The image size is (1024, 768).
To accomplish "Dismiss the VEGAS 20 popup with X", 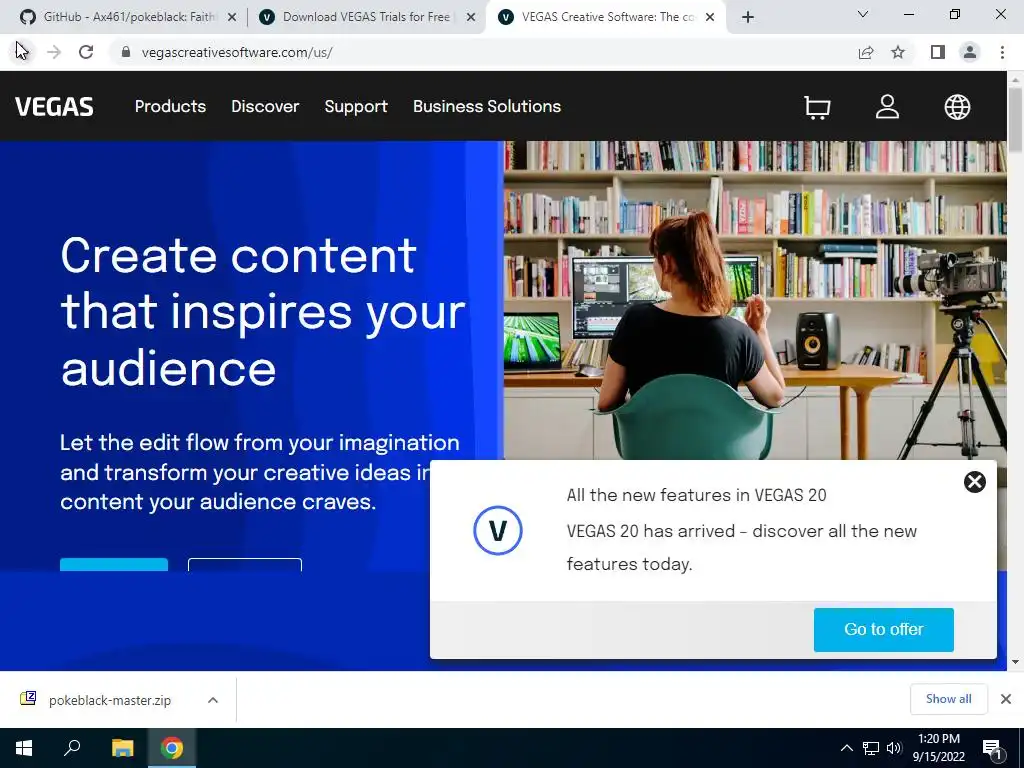I will pyautogui.click(x=974, y=482).
